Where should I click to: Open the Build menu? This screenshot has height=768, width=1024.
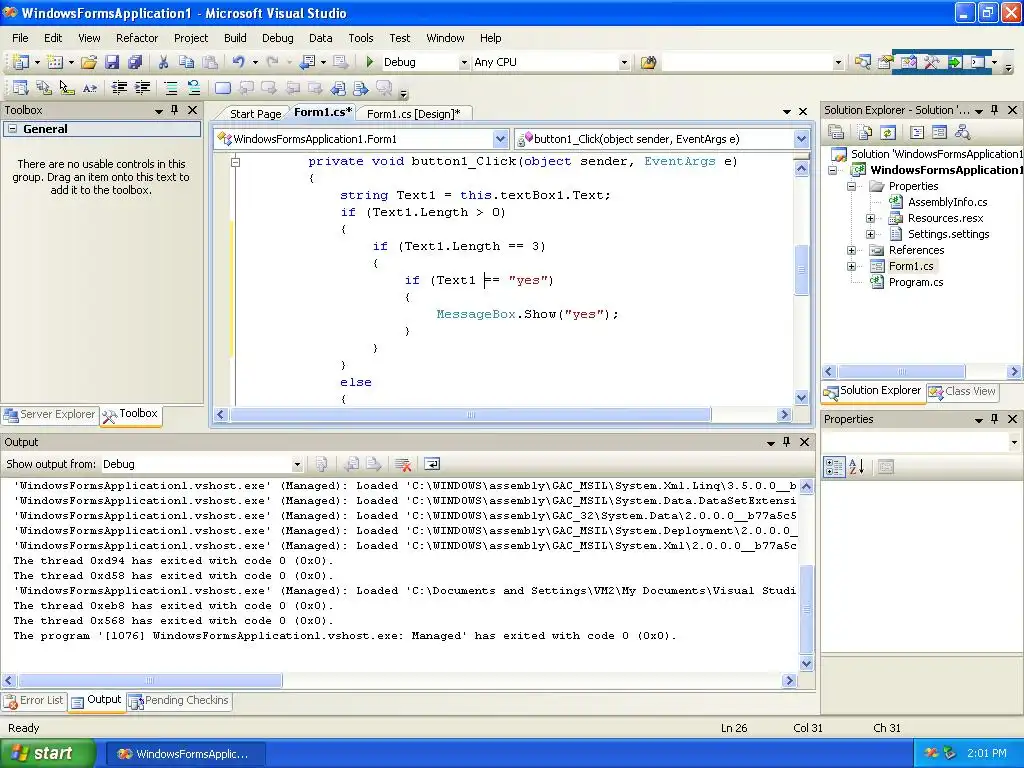click(x=235, y=38)
